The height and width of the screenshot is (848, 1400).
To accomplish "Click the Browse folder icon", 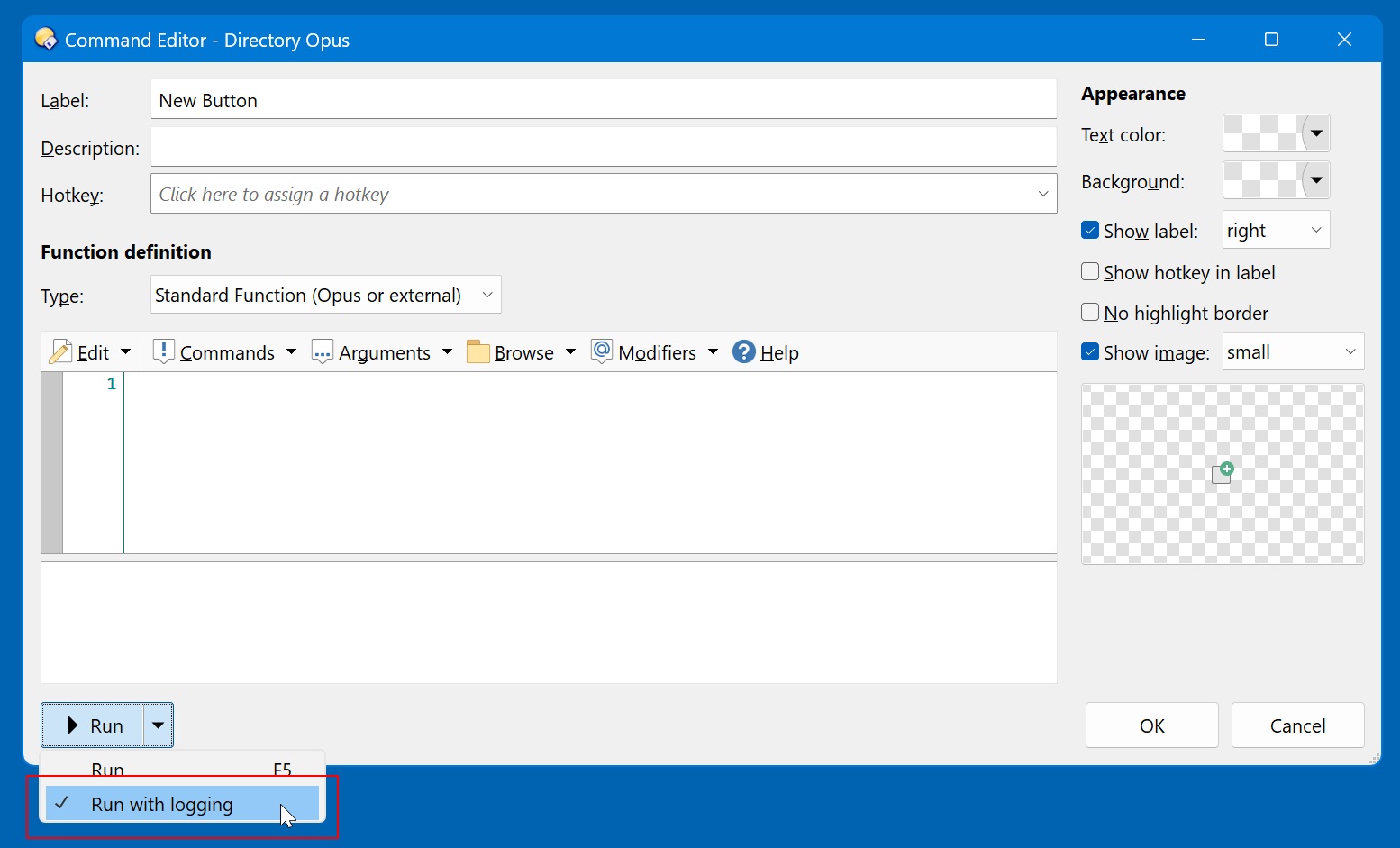I will tap(478, 351).
